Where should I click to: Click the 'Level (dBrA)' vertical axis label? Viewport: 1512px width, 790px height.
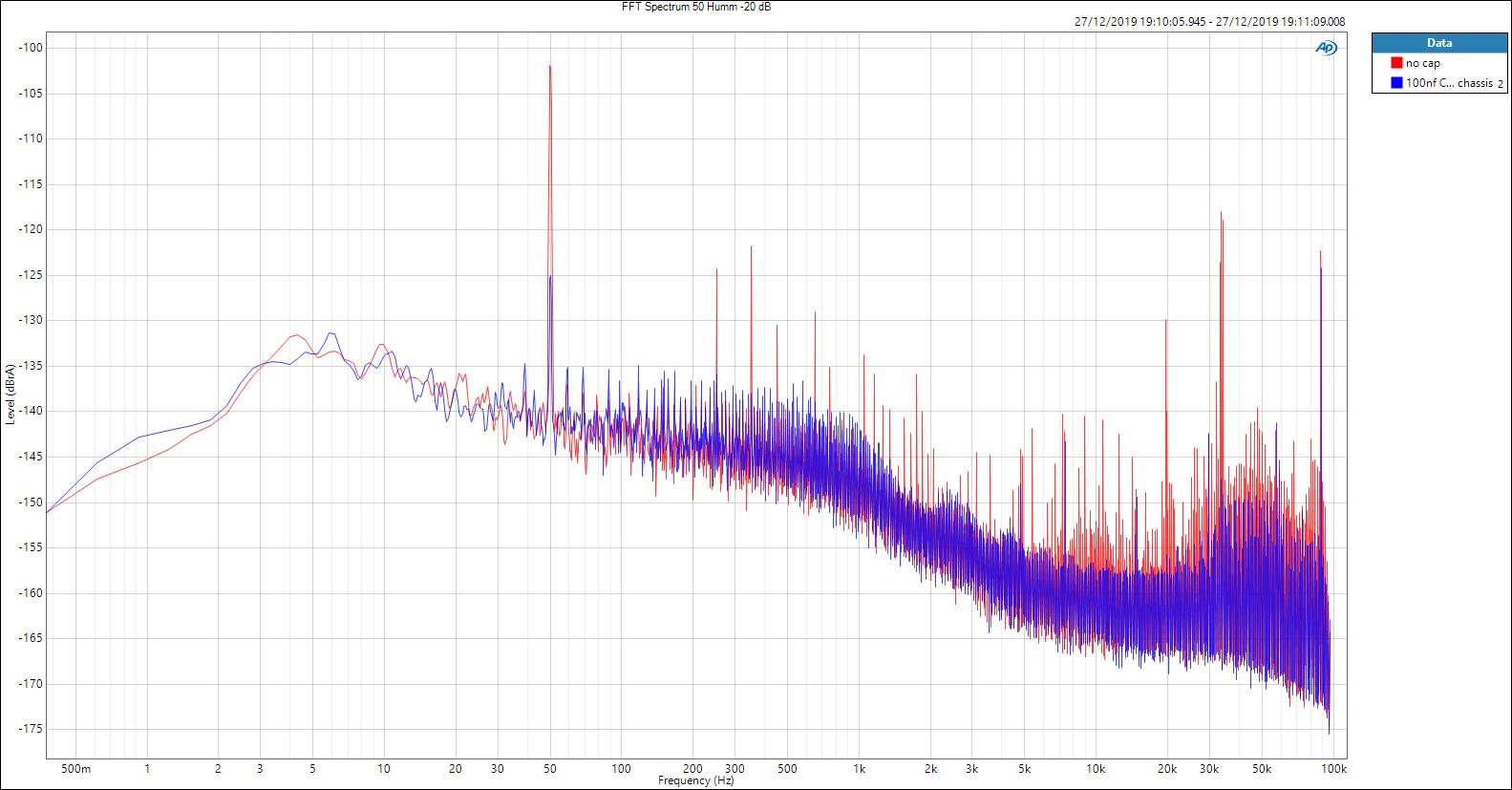click(x=10, y=395)
